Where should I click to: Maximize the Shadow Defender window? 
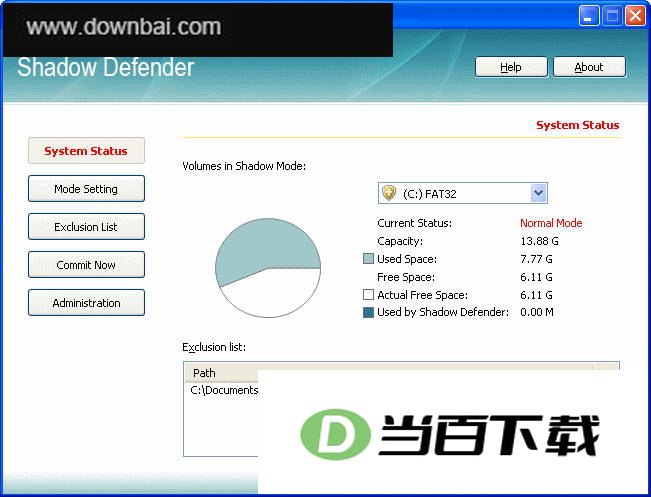coord(612,16)
